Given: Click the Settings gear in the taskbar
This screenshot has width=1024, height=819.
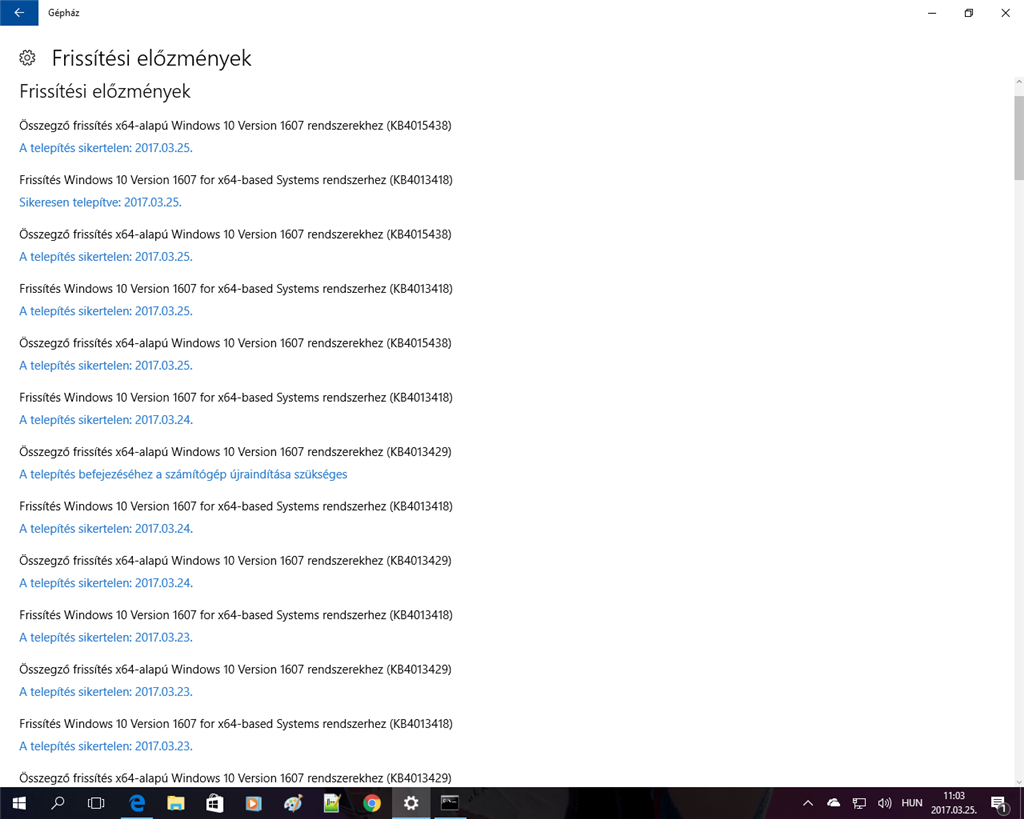Looking at the screenshot, I should pos(411,803).
